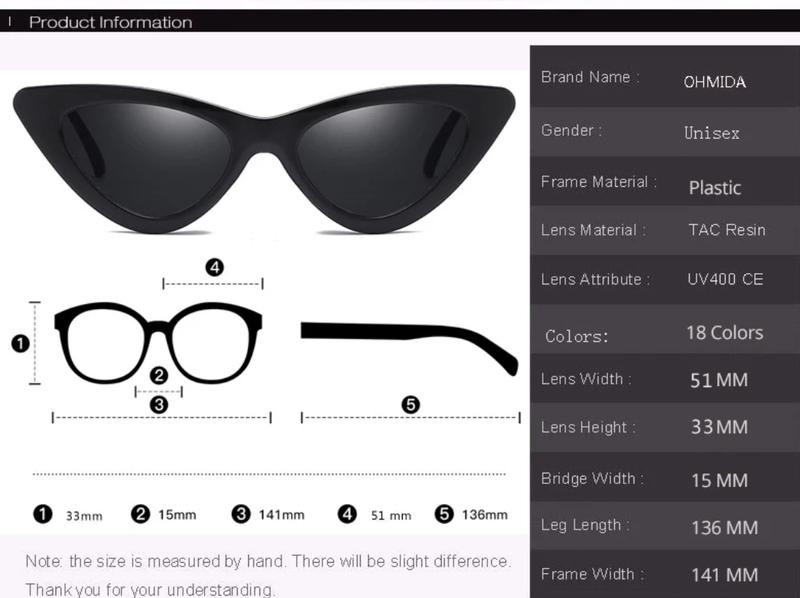The image size is (800, 598).
Task: Click the numbered marker 4 above the lens width
Action: [x=215, y=267]
